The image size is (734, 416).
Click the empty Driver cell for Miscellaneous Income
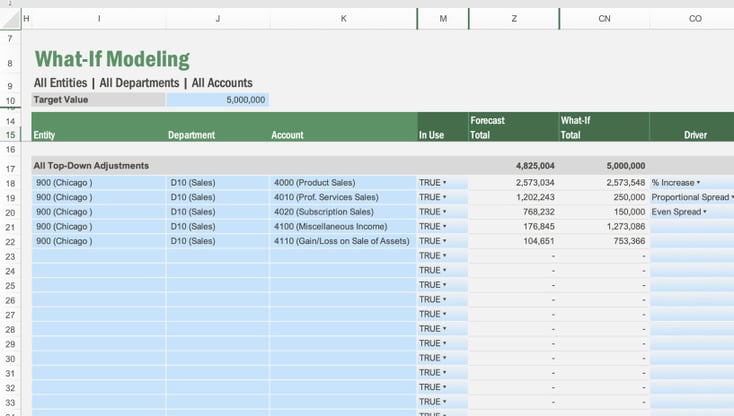(x=691, y=227)
